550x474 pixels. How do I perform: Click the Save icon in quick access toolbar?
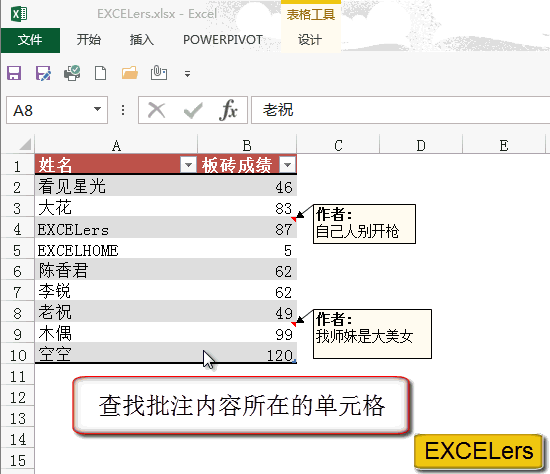point(14,73)
